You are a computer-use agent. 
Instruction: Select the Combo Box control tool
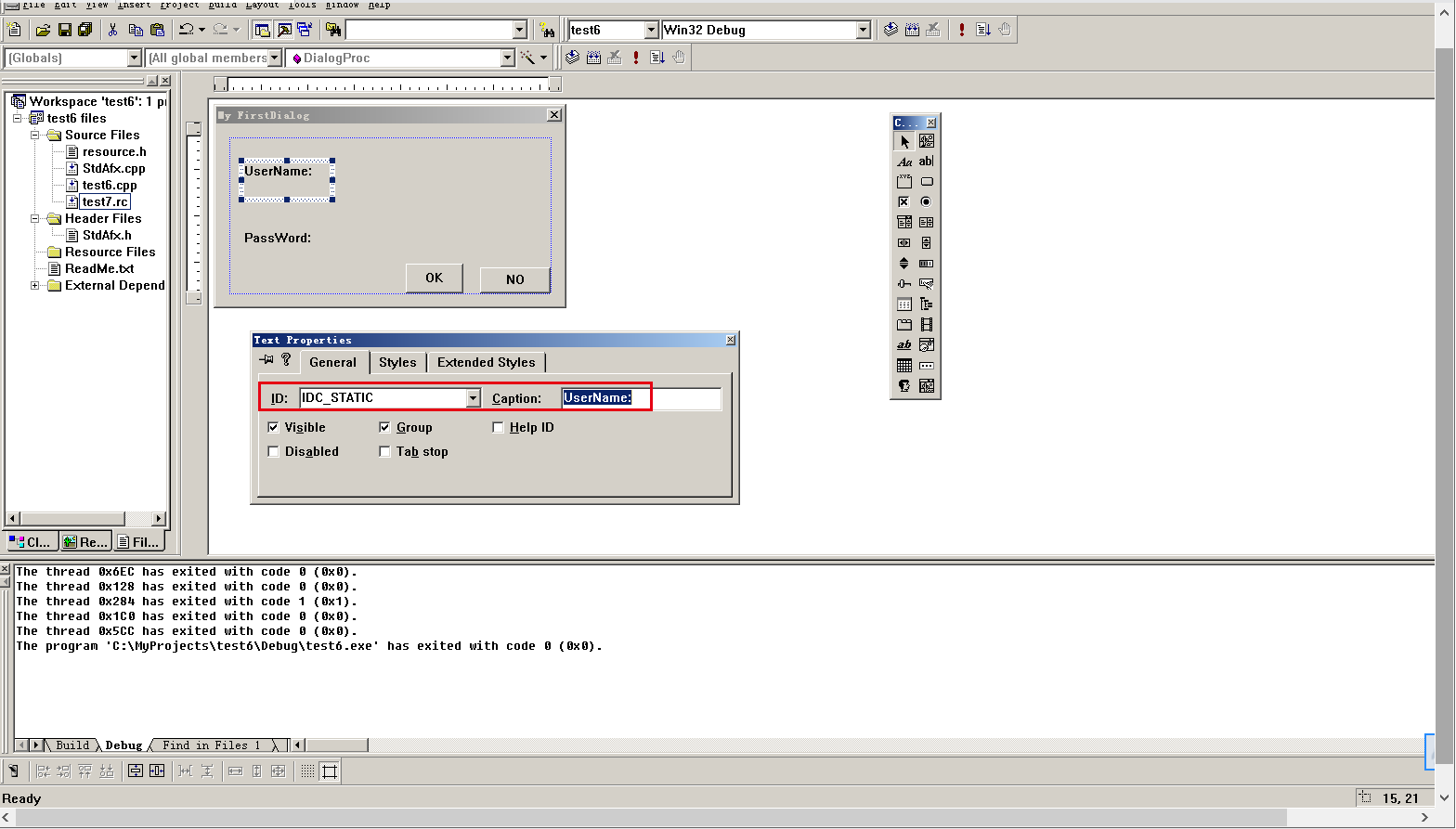904,222
